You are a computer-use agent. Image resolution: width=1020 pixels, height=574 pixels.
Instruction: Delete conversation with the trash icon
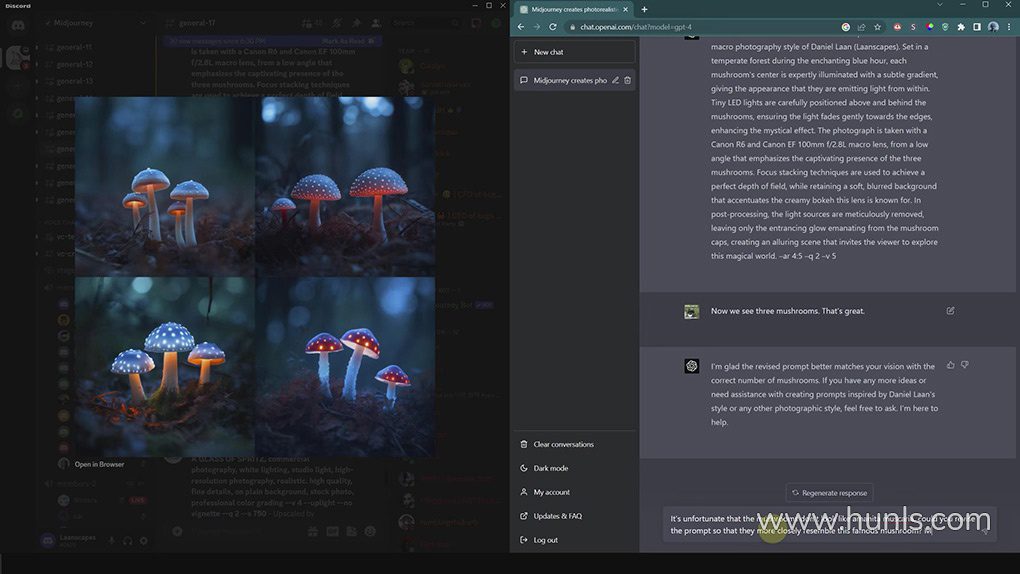(628, 81)
